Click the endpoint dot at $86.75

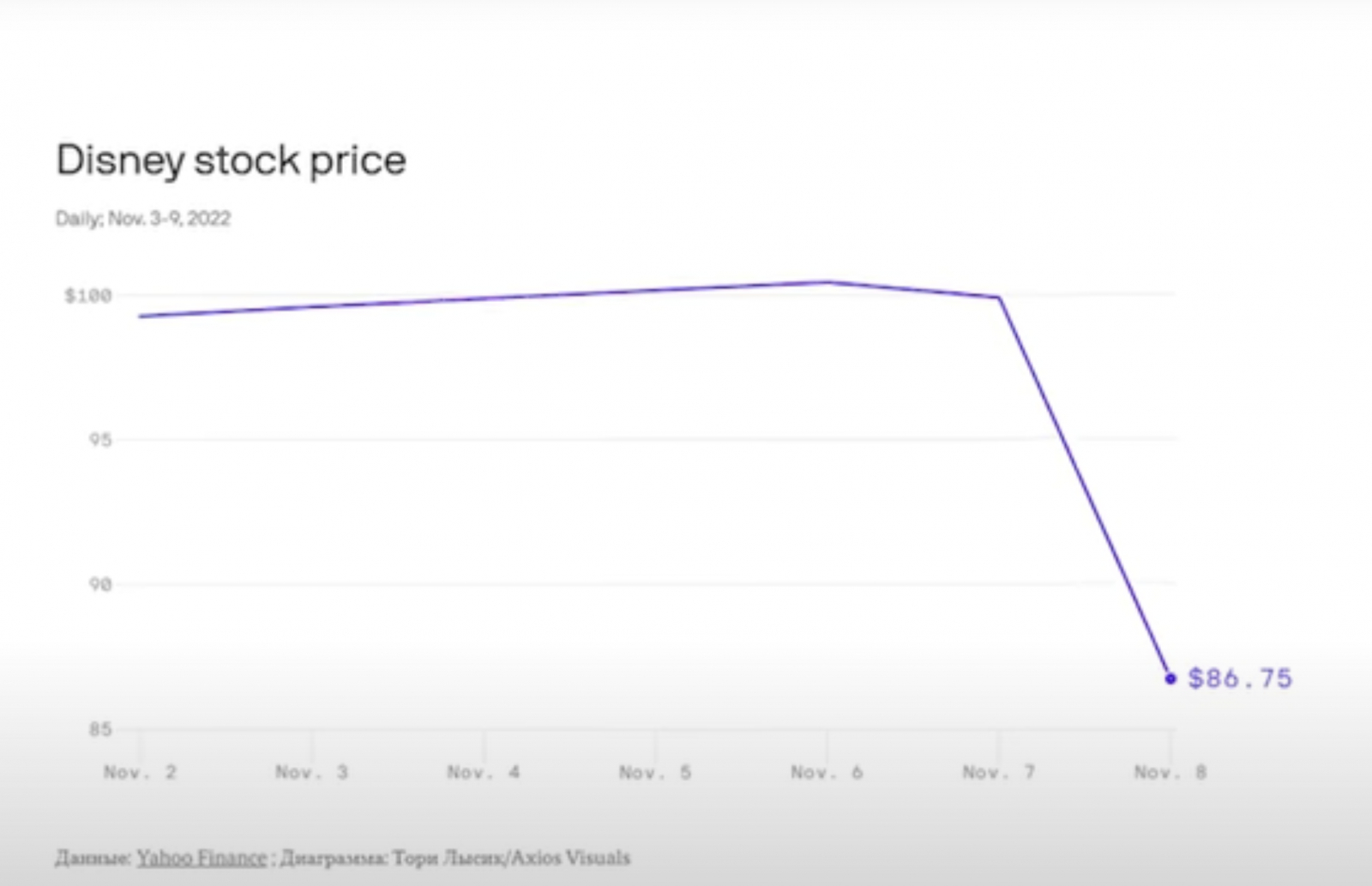click(x=1170, y=678)
